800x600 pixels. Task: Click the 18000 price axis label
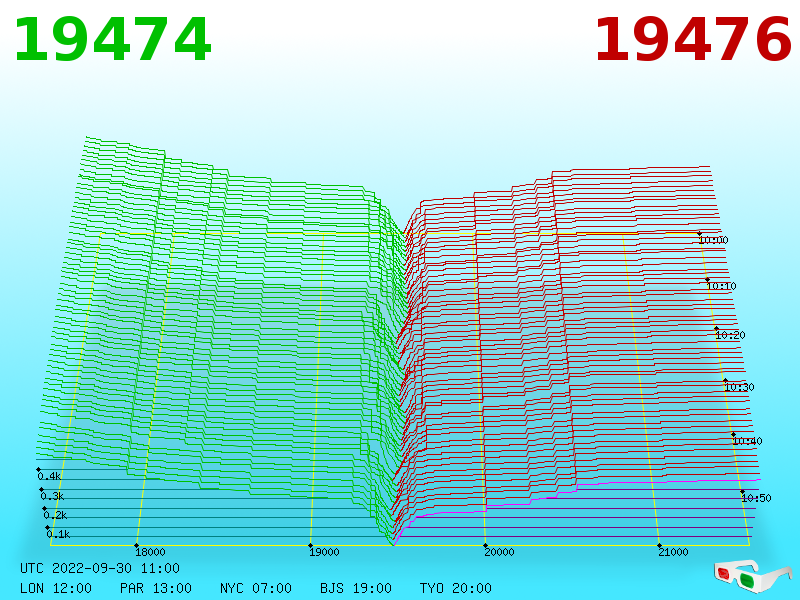[150, 552]
